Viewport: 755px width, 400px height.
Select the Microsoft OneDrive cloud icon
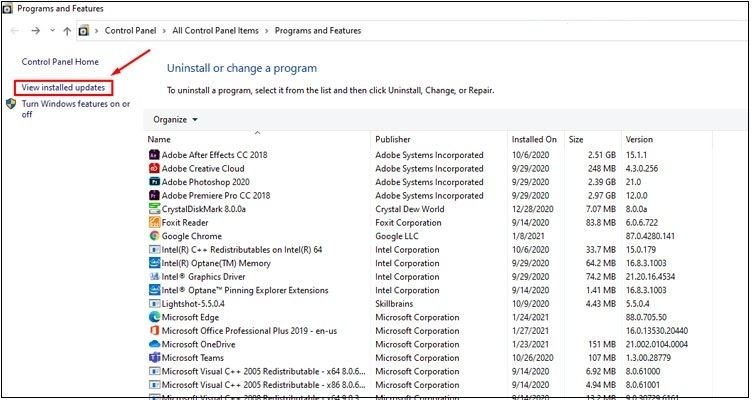coord(154,344)
